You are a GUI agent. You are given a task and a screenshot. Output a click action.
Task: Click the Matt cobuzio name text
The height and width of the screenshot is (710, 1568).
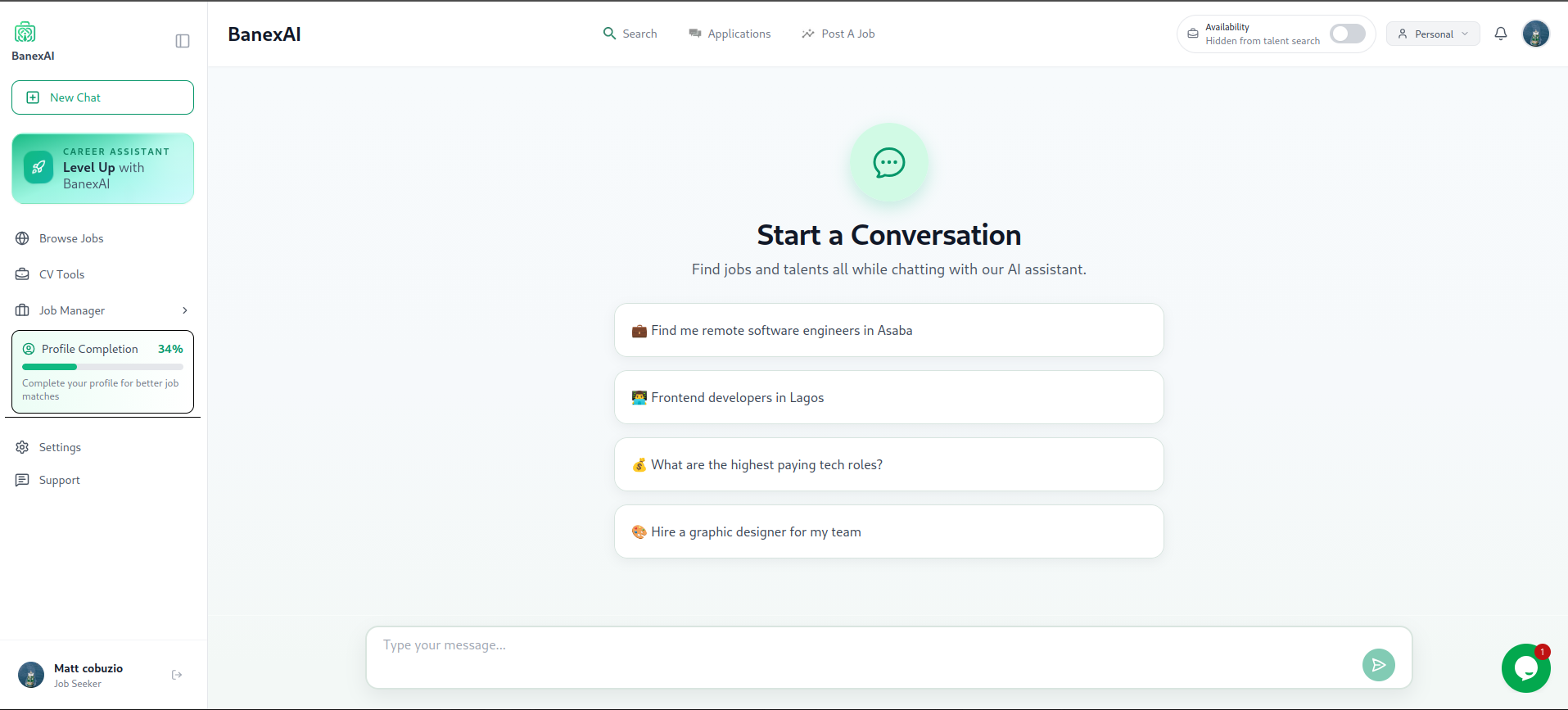coord(88,668)
